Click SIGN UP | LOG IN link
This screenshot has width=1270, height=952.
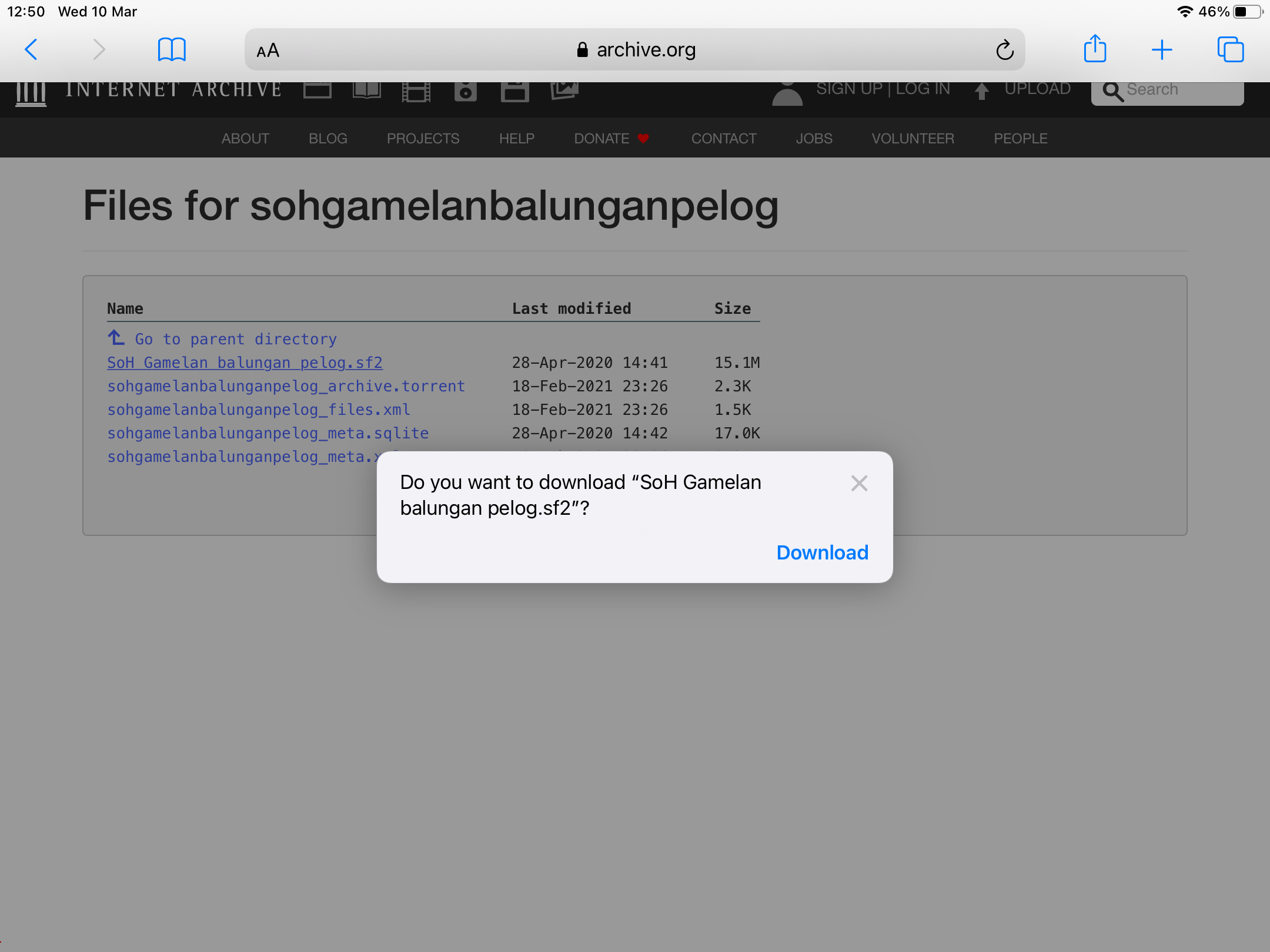click(883, 89)
